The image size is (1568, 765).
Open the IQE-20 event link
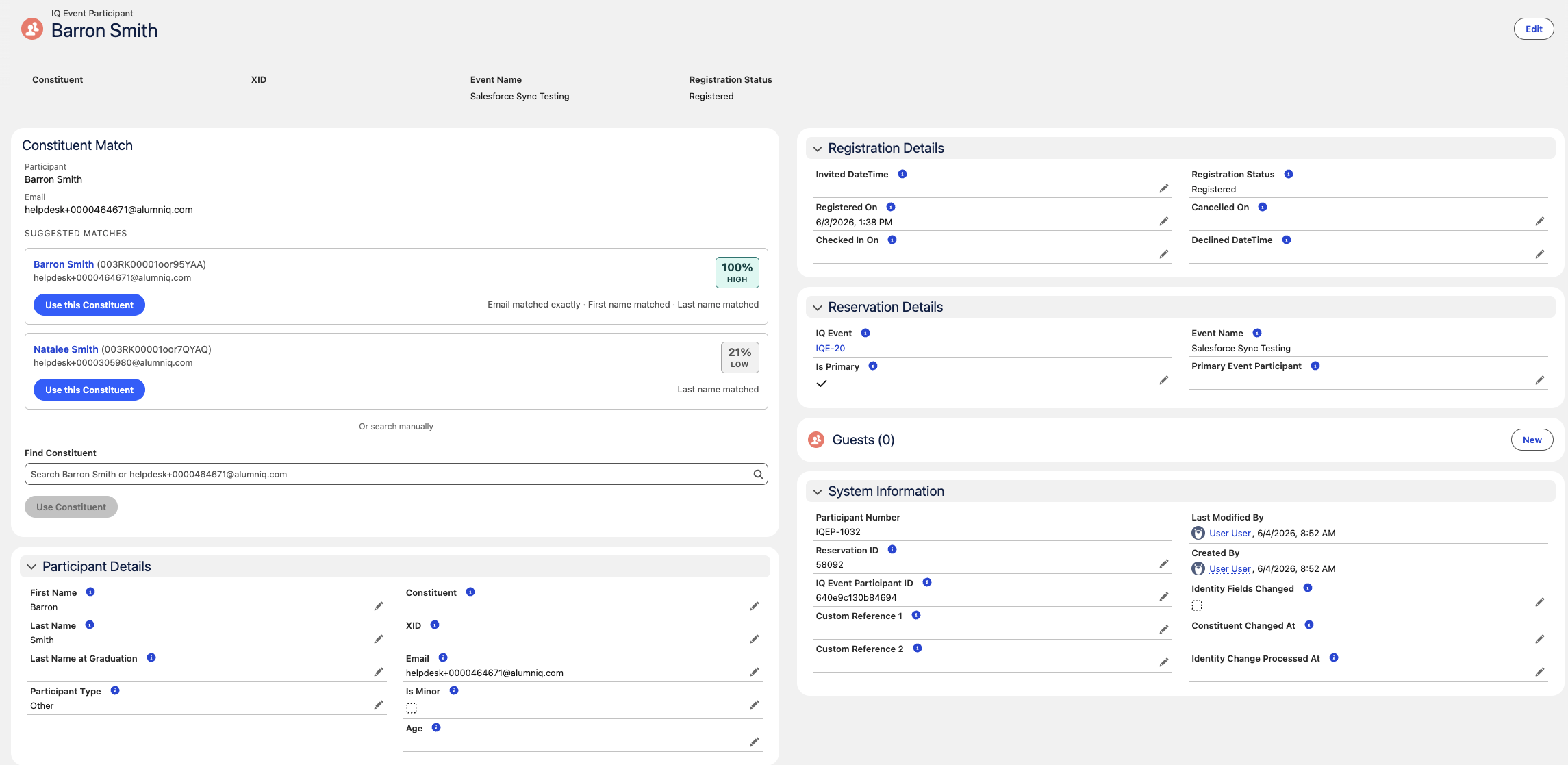[830, 348]
